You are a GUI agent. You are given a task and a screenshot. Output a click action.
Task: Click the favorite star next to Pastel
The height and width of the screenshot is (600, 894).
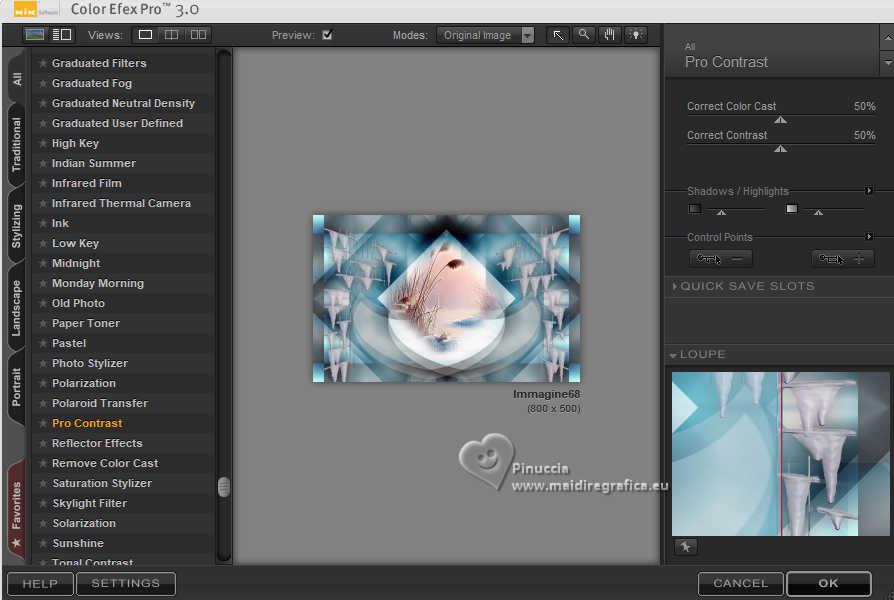tap(42, 343)
